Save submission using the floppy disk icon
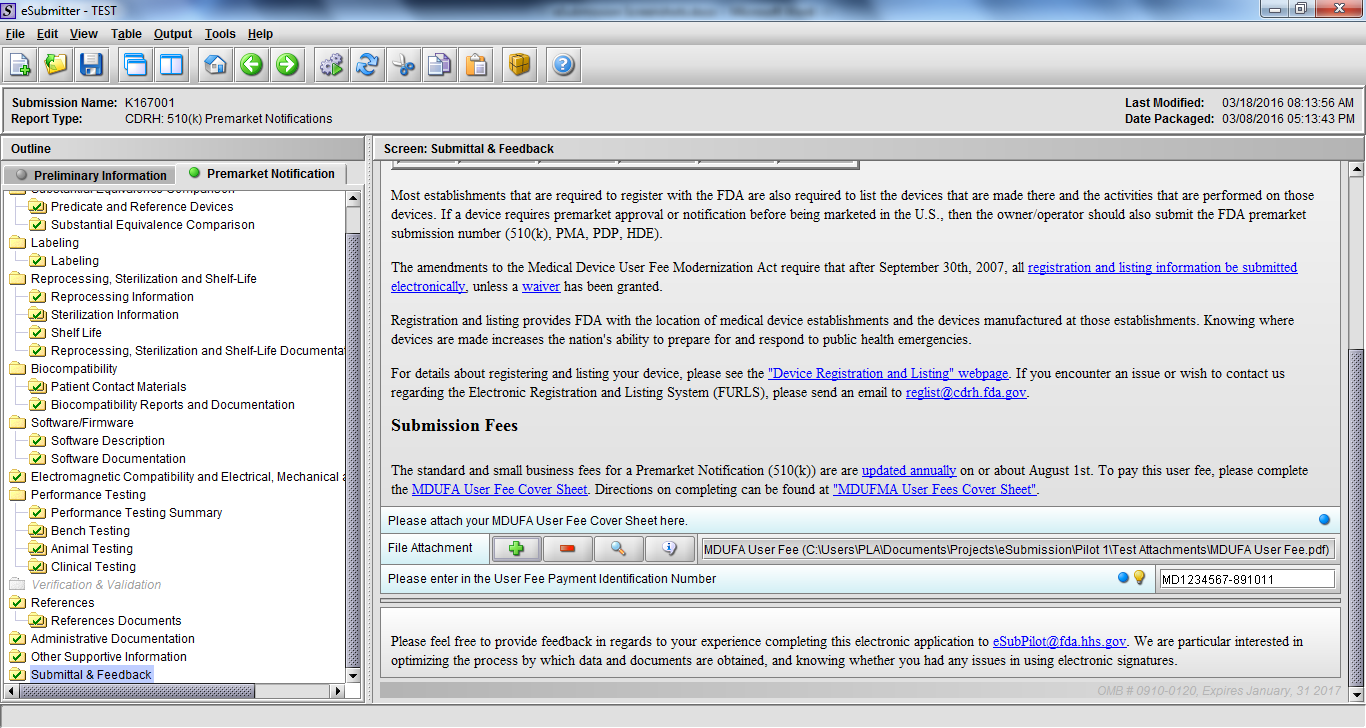Viewport: 1366px width, 728px height. pyautogui.click(x=92, y=66)
